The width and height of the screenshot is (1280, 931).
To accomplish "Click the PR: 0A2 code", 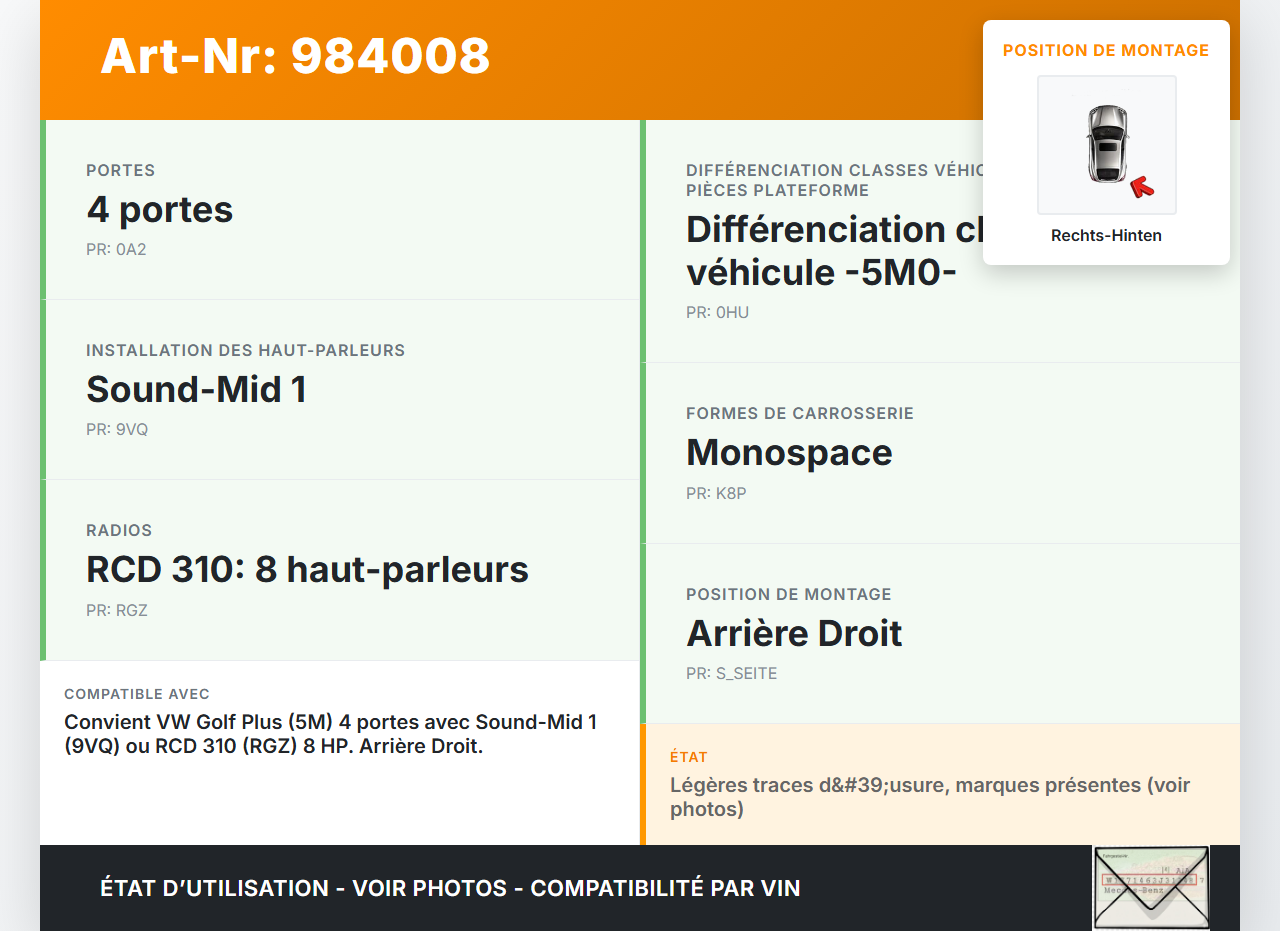I will (x=116, y=249).
